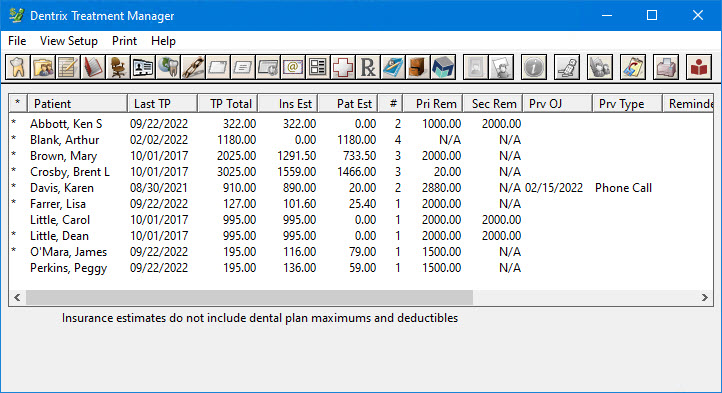Click the chain link icon
This screenshot has height=393, width=722.
tap(192, 68)
